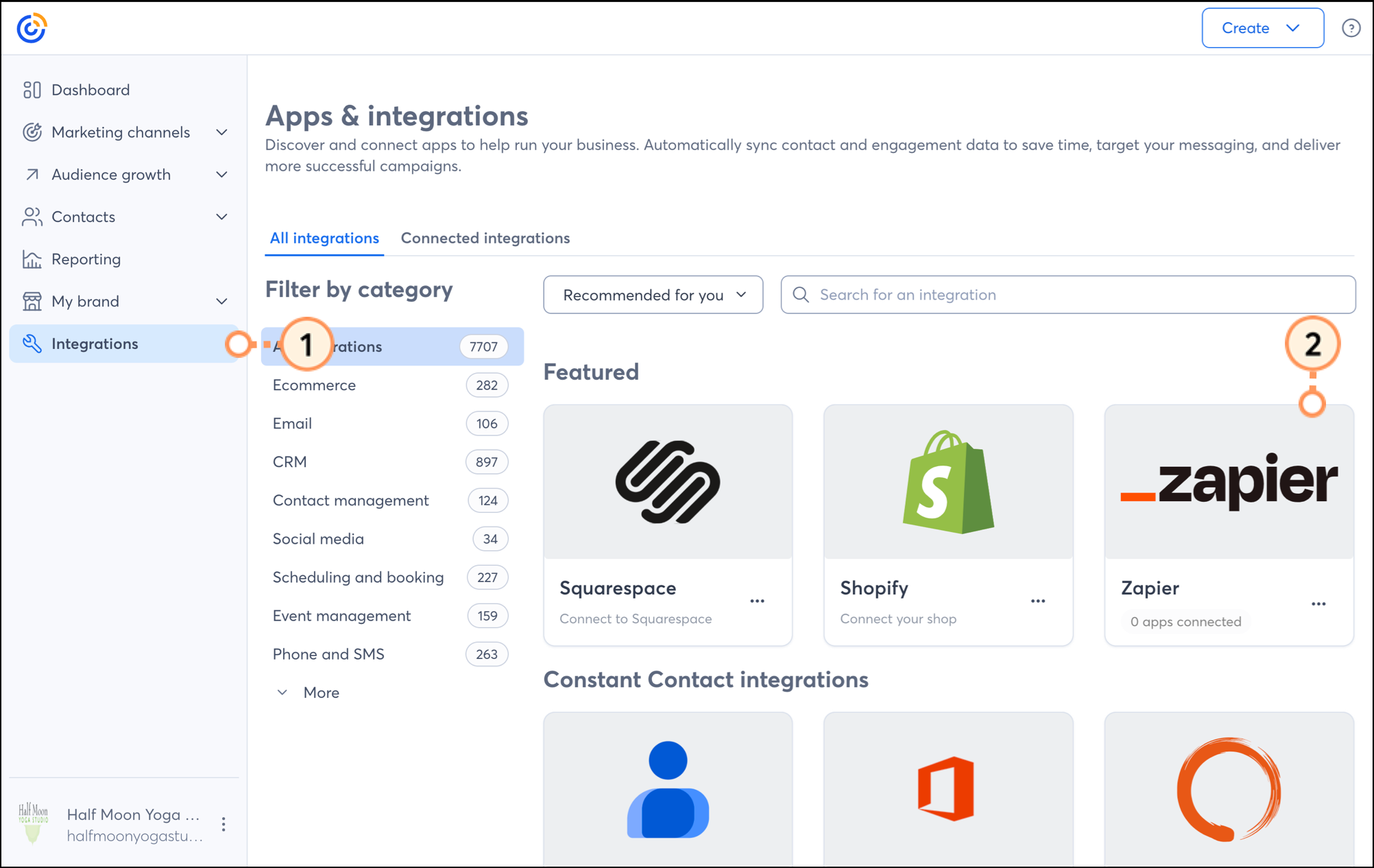1374x868 pixels.
Task: Click the Dashboard sidebar icon
Action: (x=32, y=90)
